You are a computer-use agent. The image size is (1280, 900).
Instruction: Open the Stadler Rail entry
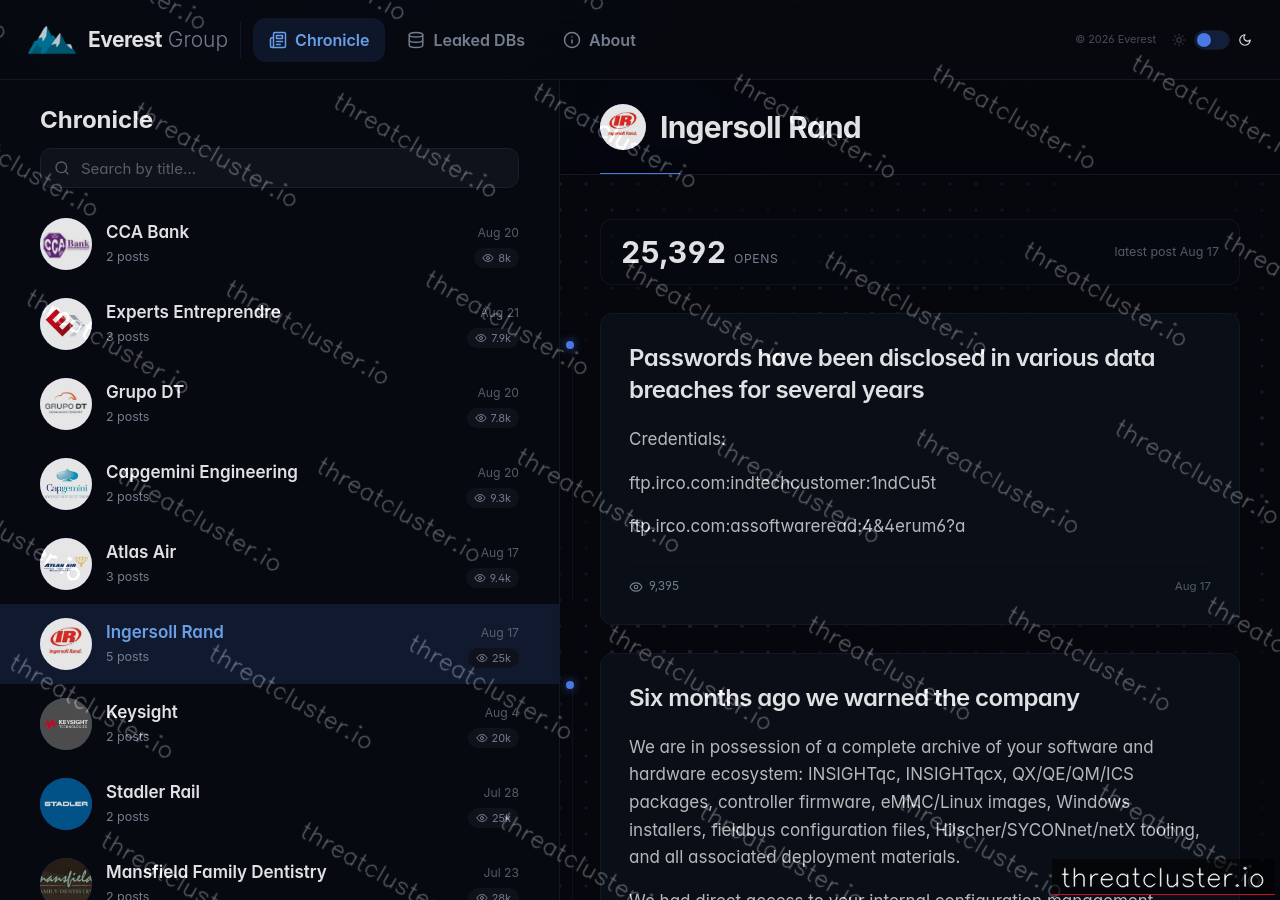(x=279, y=804)
